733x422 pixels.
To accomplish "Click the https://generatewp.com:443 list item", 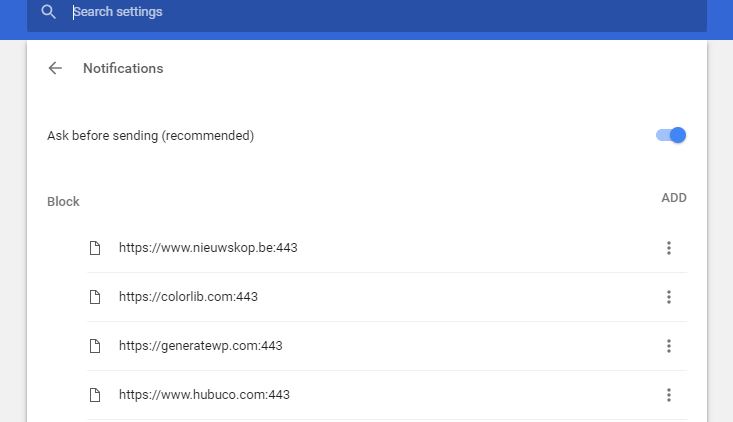I will point(200,346).
